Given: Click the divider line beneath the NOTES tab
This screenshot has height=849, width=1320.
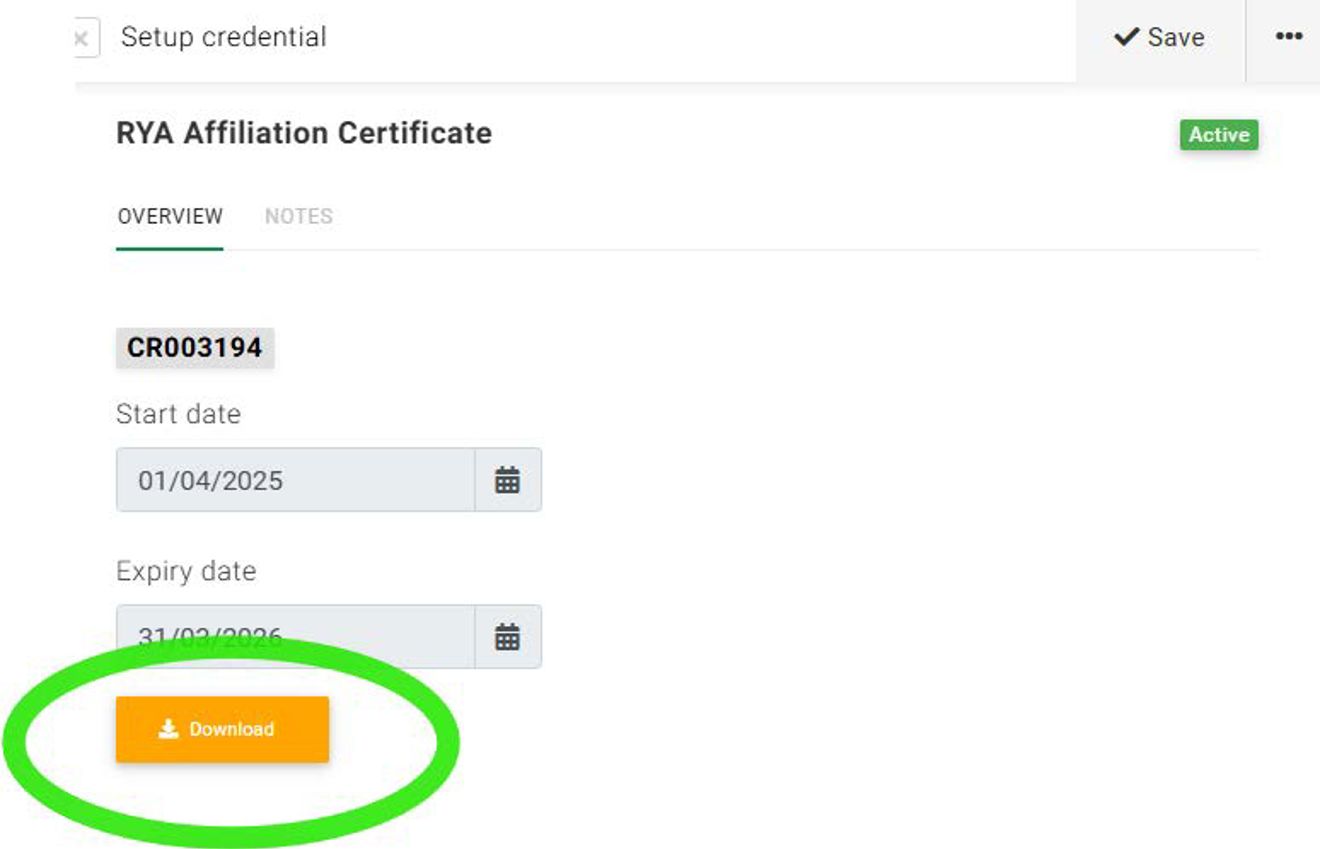Looking at the screenshot, I should click(x=298, y=249).
